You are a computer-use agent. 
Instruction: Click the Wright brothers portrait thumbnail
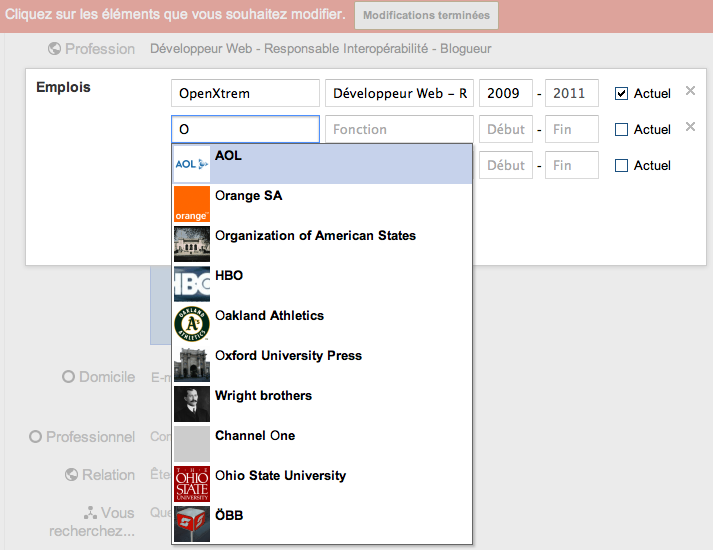191,404
